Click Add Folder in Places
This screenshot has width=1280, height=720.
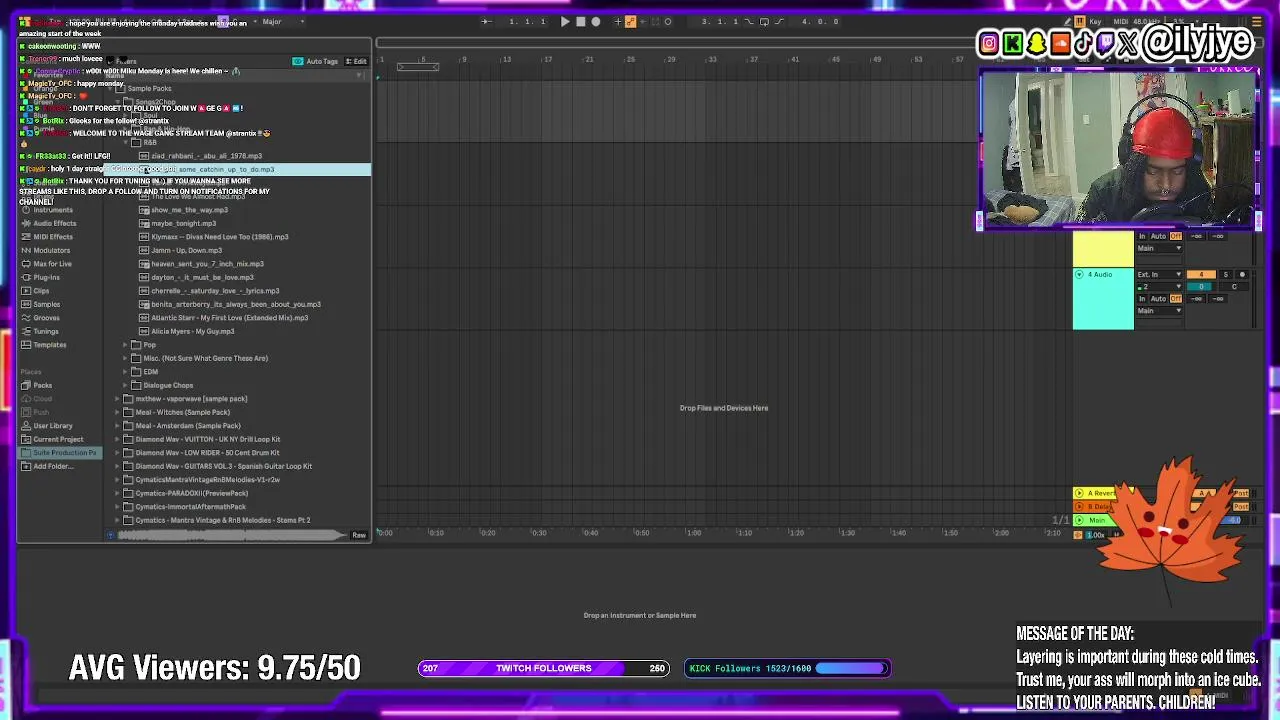(x=53, y=466)
